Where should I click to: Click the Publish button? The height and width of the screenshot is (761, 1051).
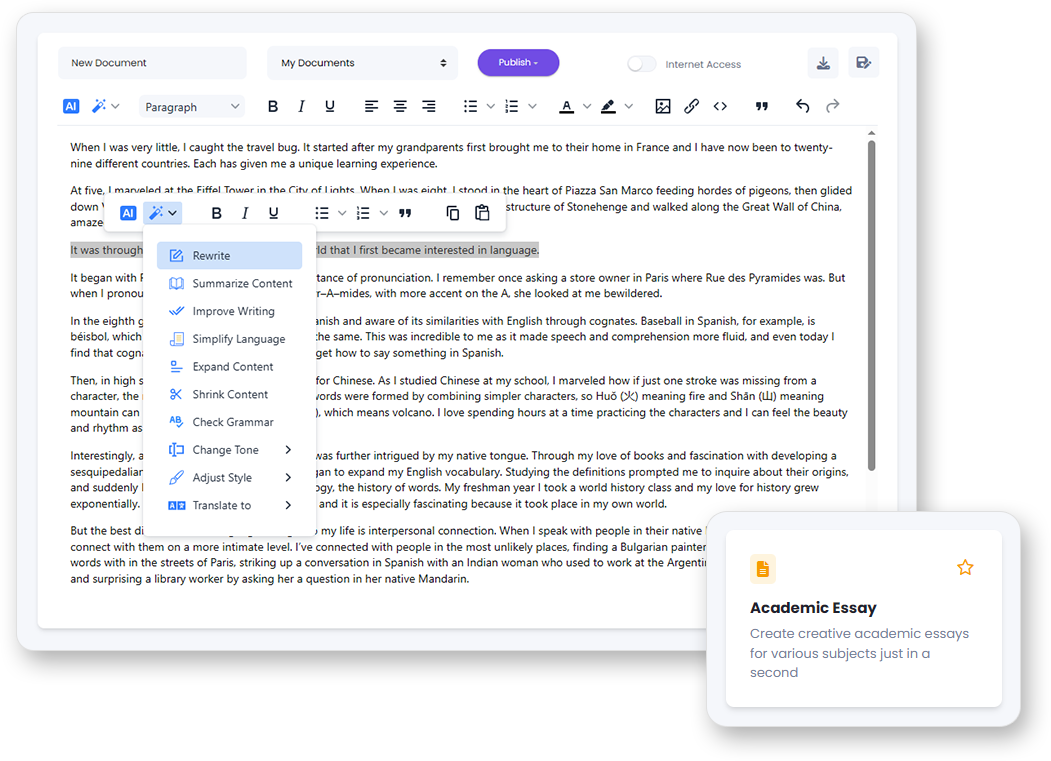[518, 62]
